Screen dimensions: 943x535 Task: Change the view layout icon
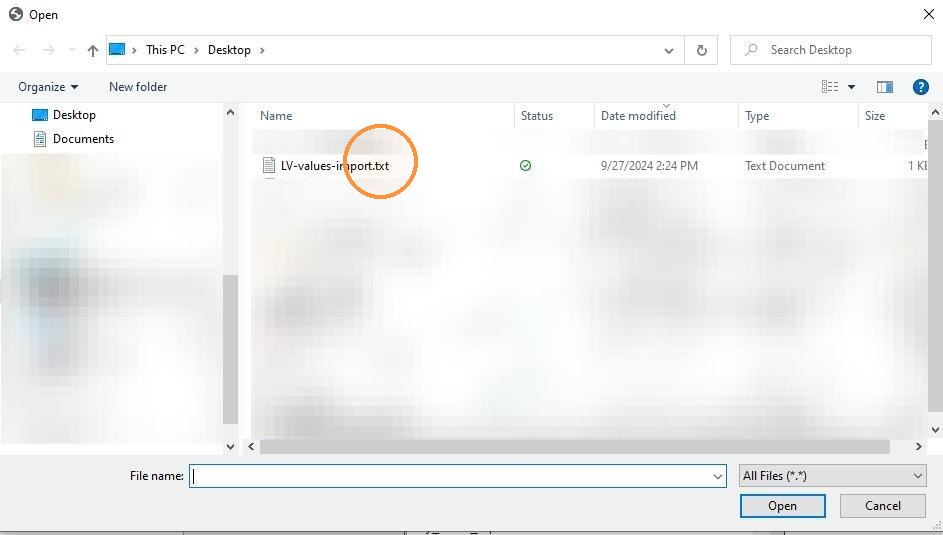point(830,87)
